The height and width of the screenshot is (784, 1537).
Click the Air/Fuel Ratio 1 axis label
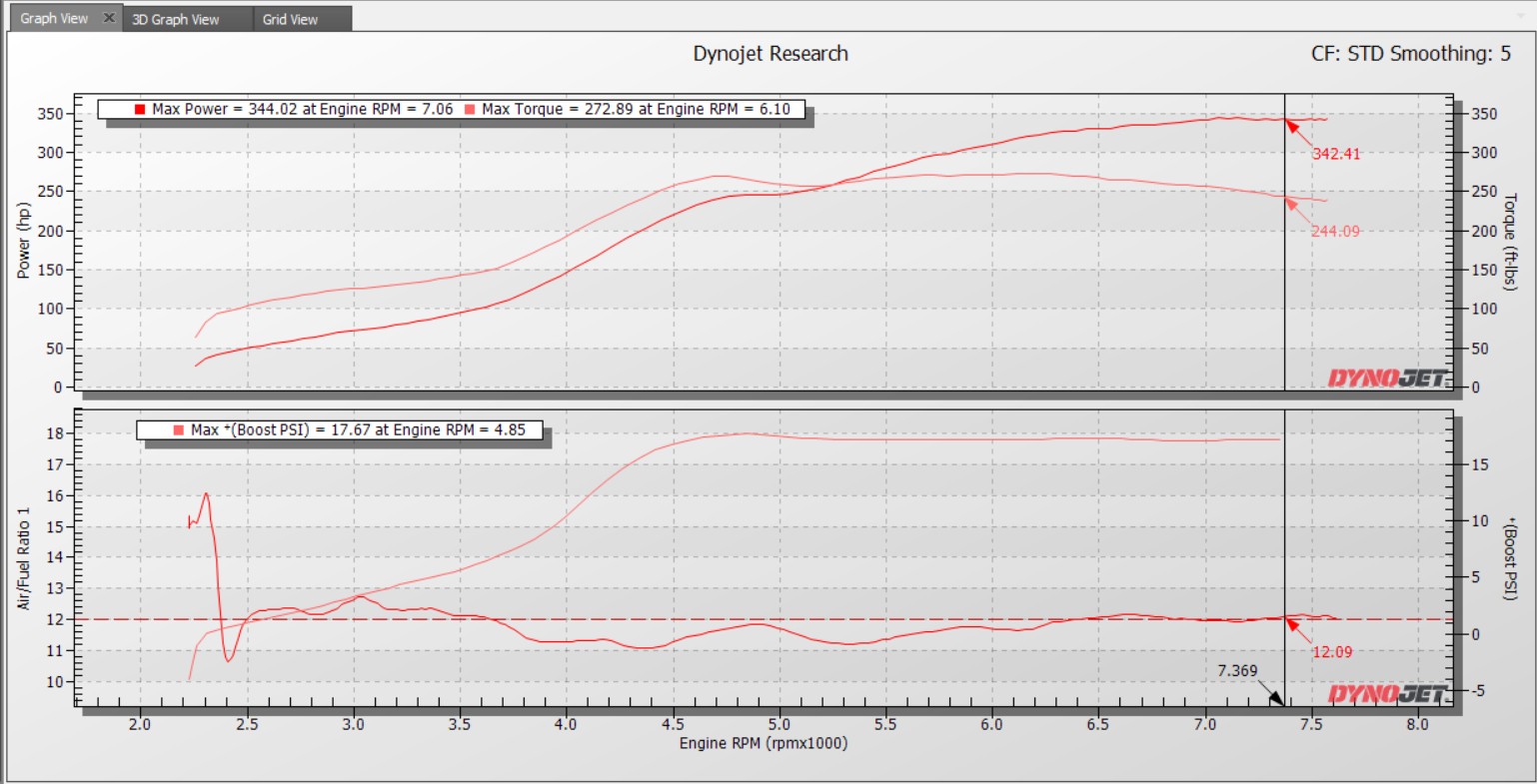click(x=23, y=558)
